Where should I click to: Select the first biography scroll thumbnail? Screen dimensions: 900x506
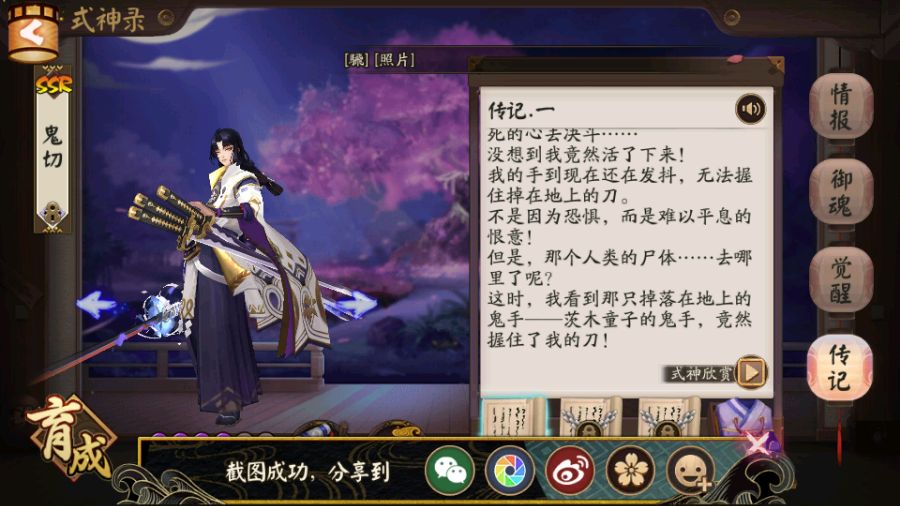click(x=512, y=418)
